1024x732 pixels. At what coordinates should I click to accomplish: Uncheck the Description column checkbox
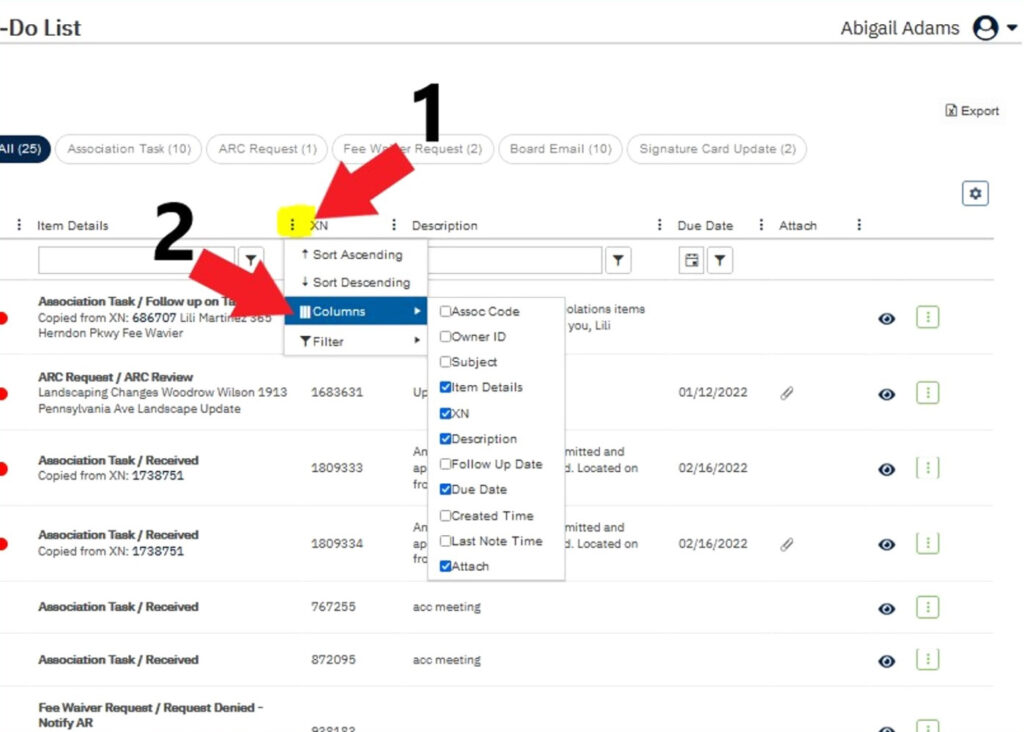point(445,439)
